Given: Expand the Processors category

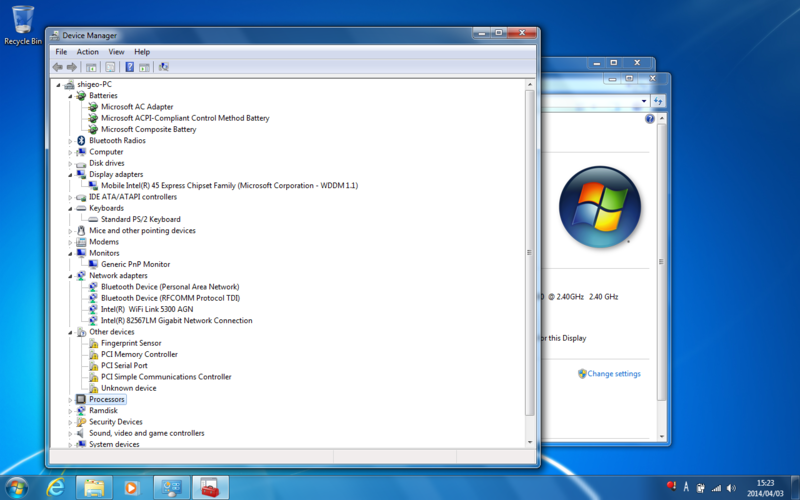Looking at the screenshot, I should [70, 399].
